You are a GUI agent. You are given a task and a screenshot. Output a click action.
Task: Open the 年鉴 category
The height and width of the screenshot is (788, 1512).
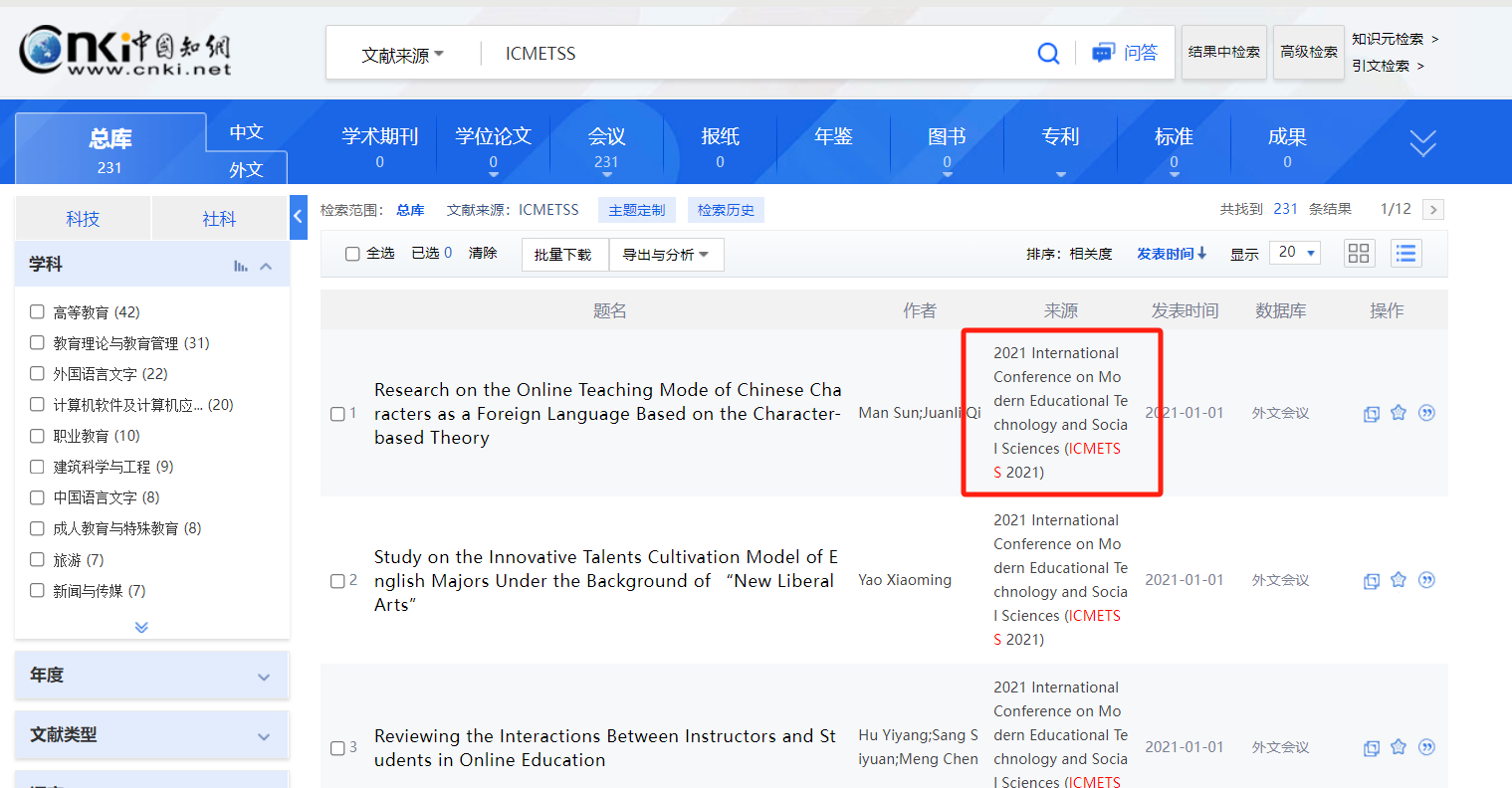click(833, 137)
